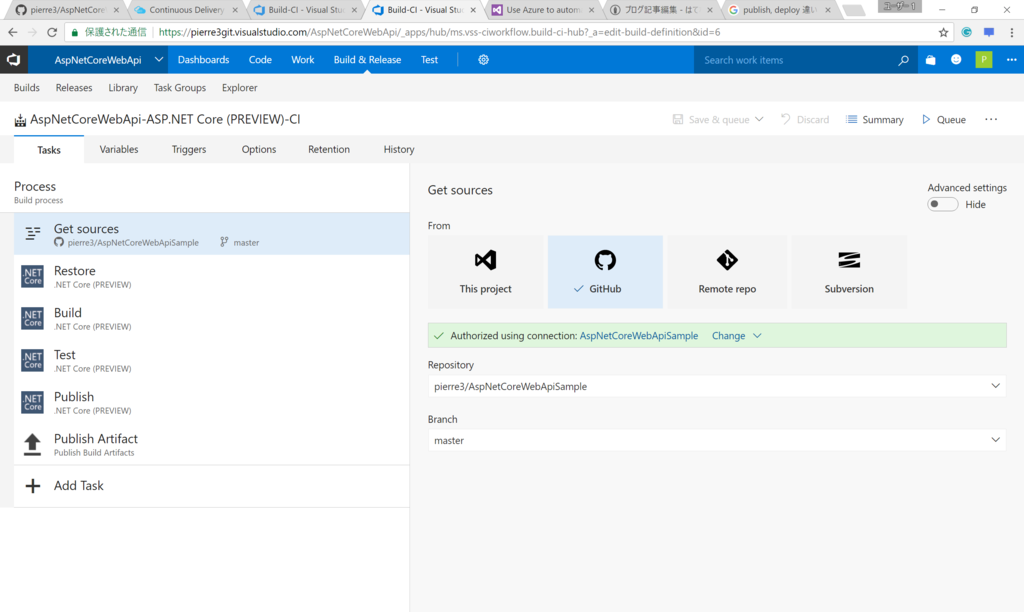Click the Build task .NET Core icon
The width and height of the screenshot is (1024, 612).
tap(32, 318)
